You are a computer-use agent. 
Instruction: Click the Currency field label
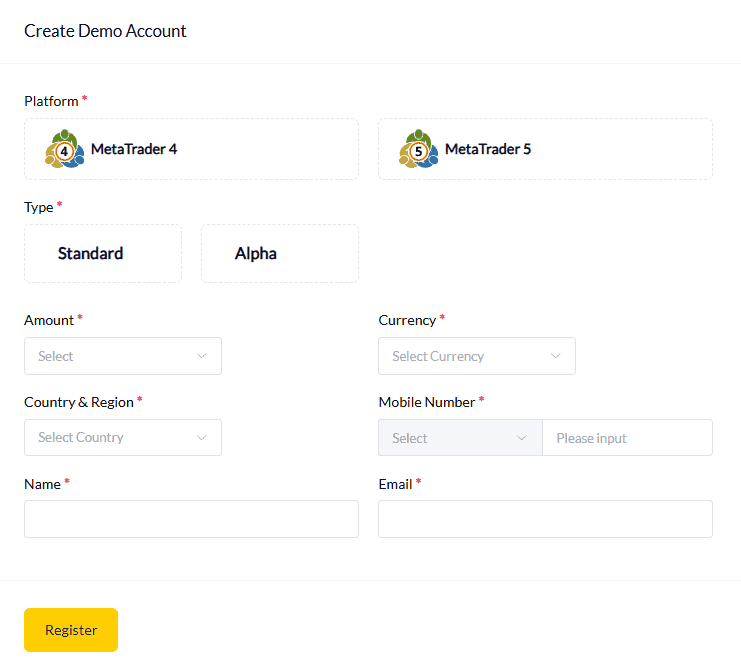click(407, 320)
